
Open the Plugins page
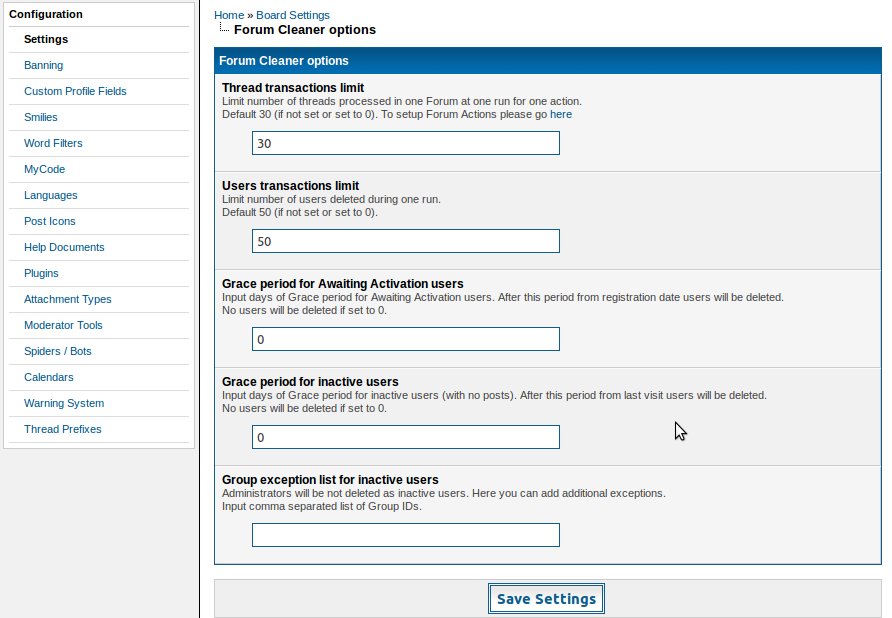[x=41, y=273]
